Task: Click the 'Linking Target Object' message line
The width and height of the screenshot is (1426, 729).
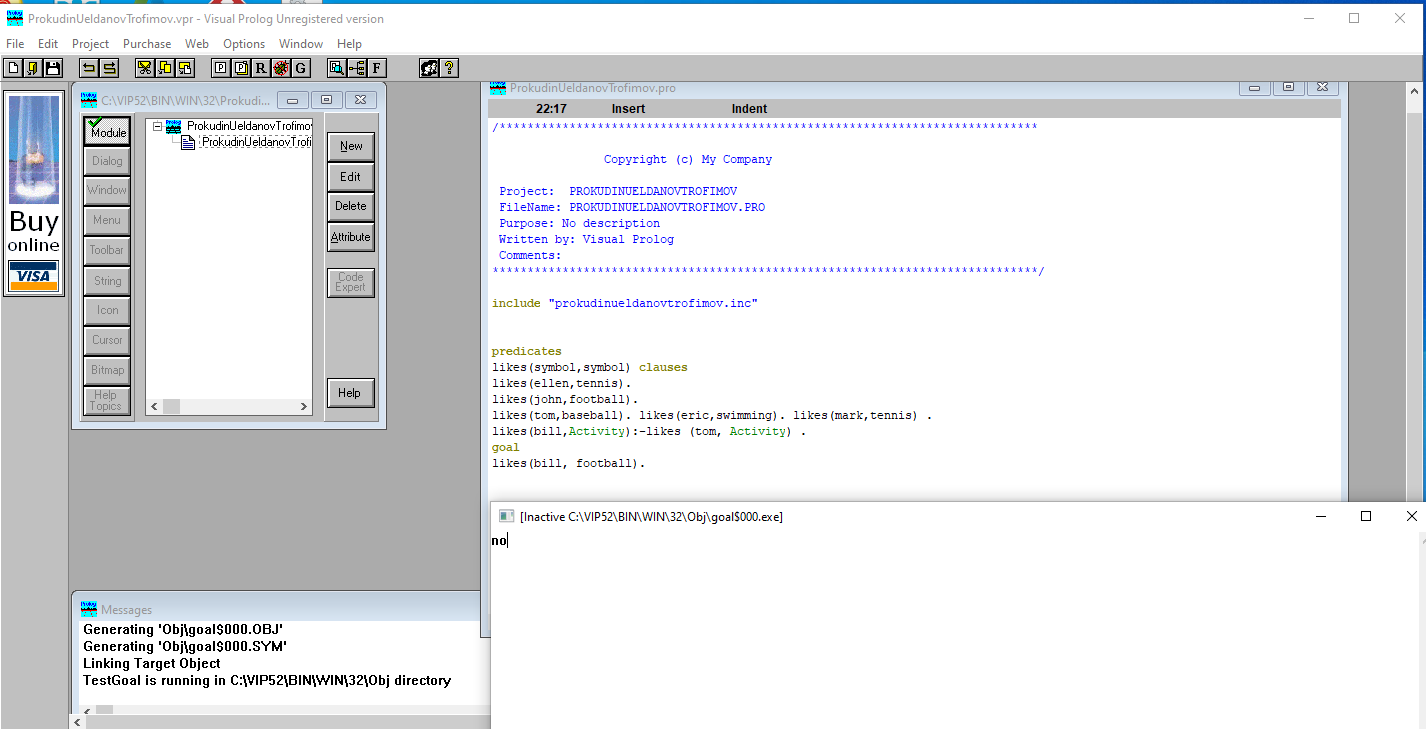Action: click(151, 663)
